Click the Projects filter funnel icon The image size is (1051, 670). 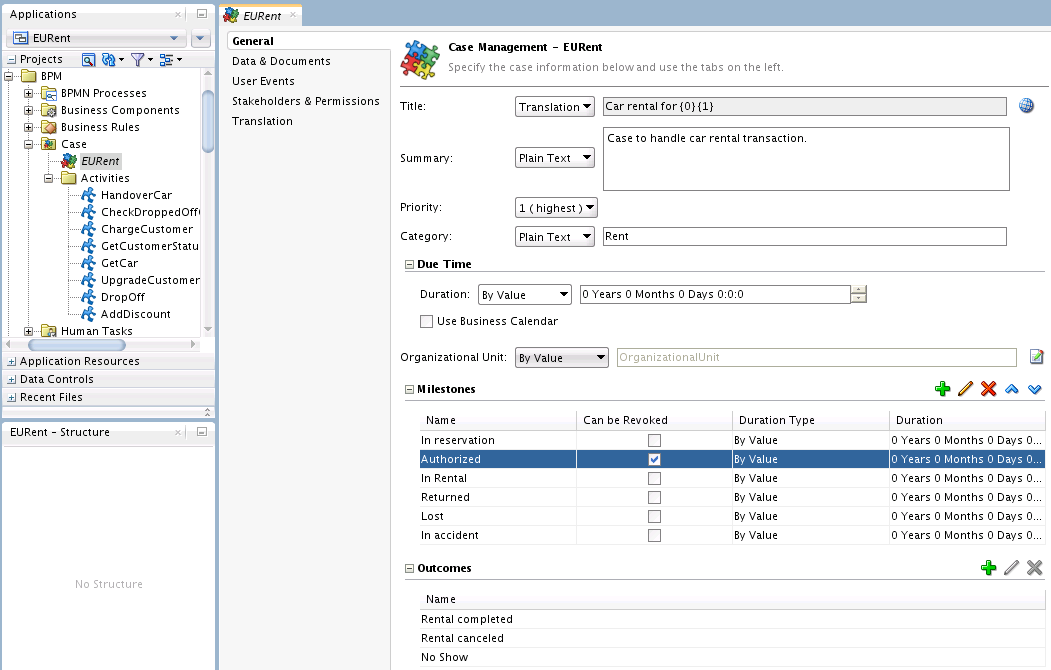click(138, 60)
